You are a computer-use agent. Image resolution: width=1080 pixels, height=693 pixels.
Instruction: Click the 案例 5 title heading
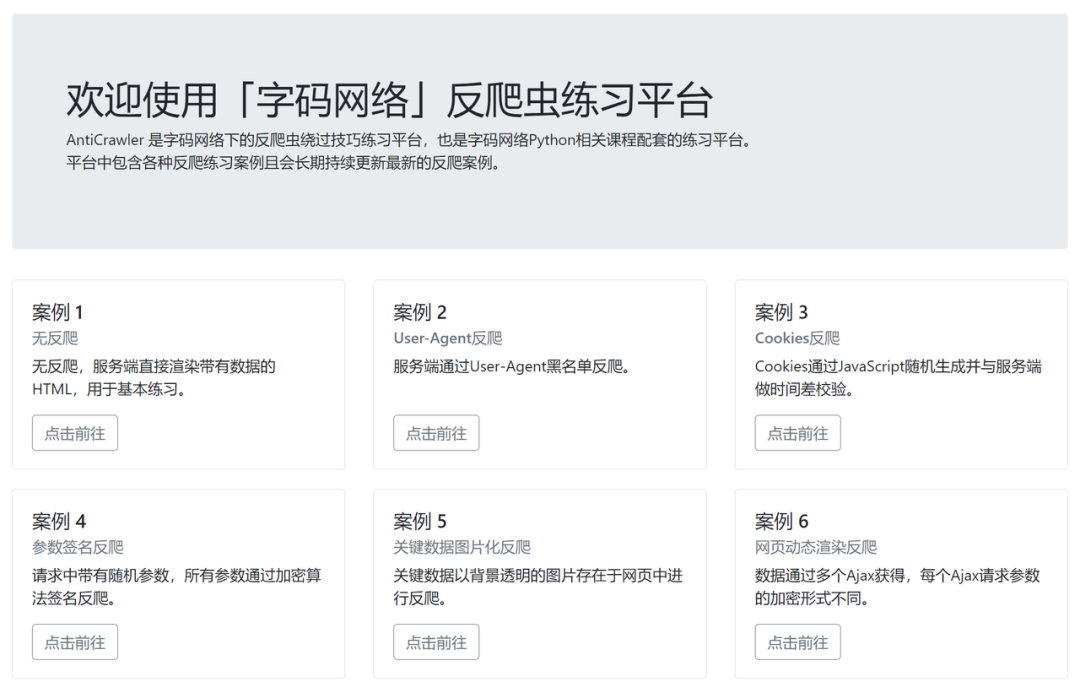418,521
